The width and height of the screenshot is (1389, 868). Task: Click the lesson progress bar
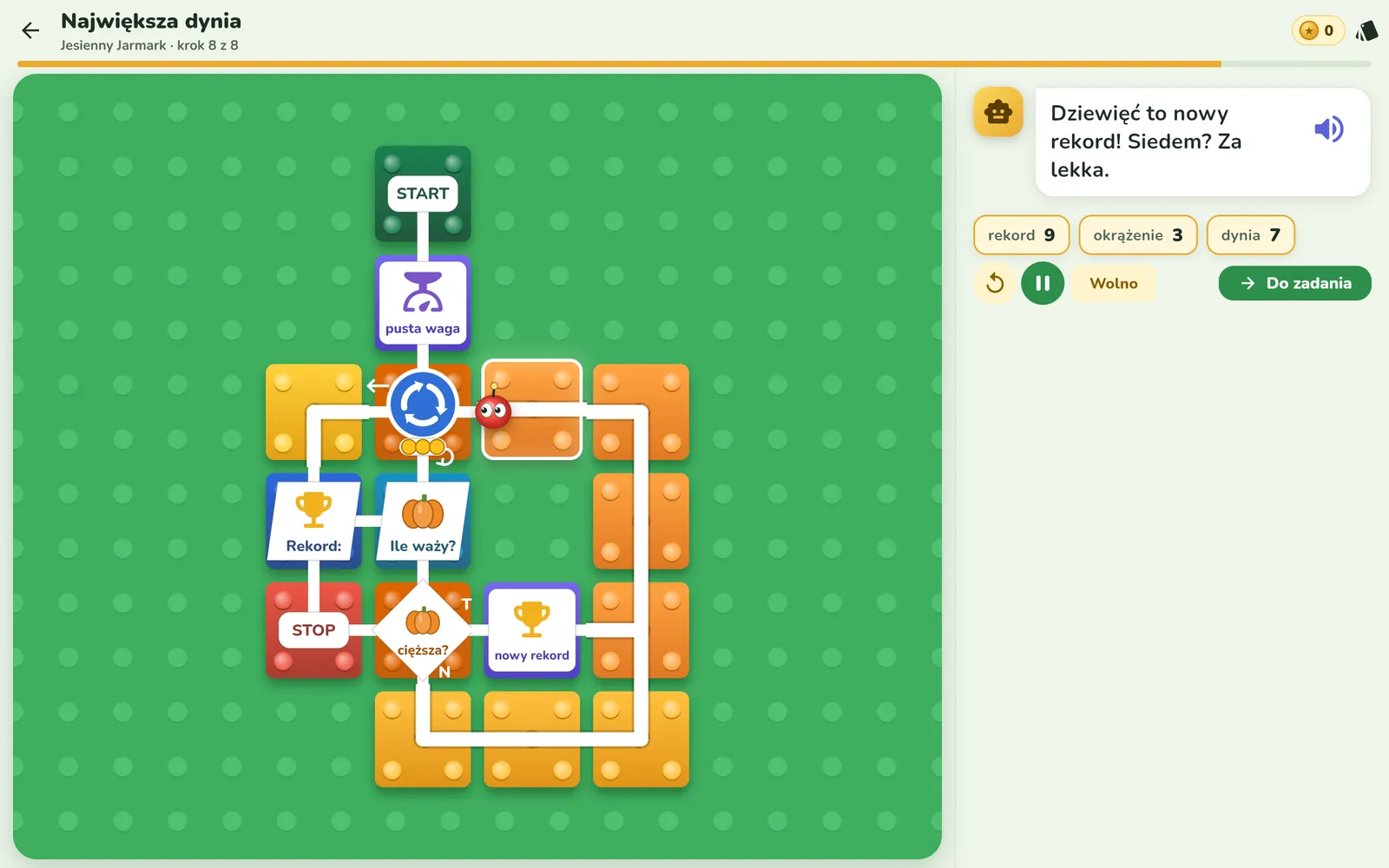click(694, 64)
